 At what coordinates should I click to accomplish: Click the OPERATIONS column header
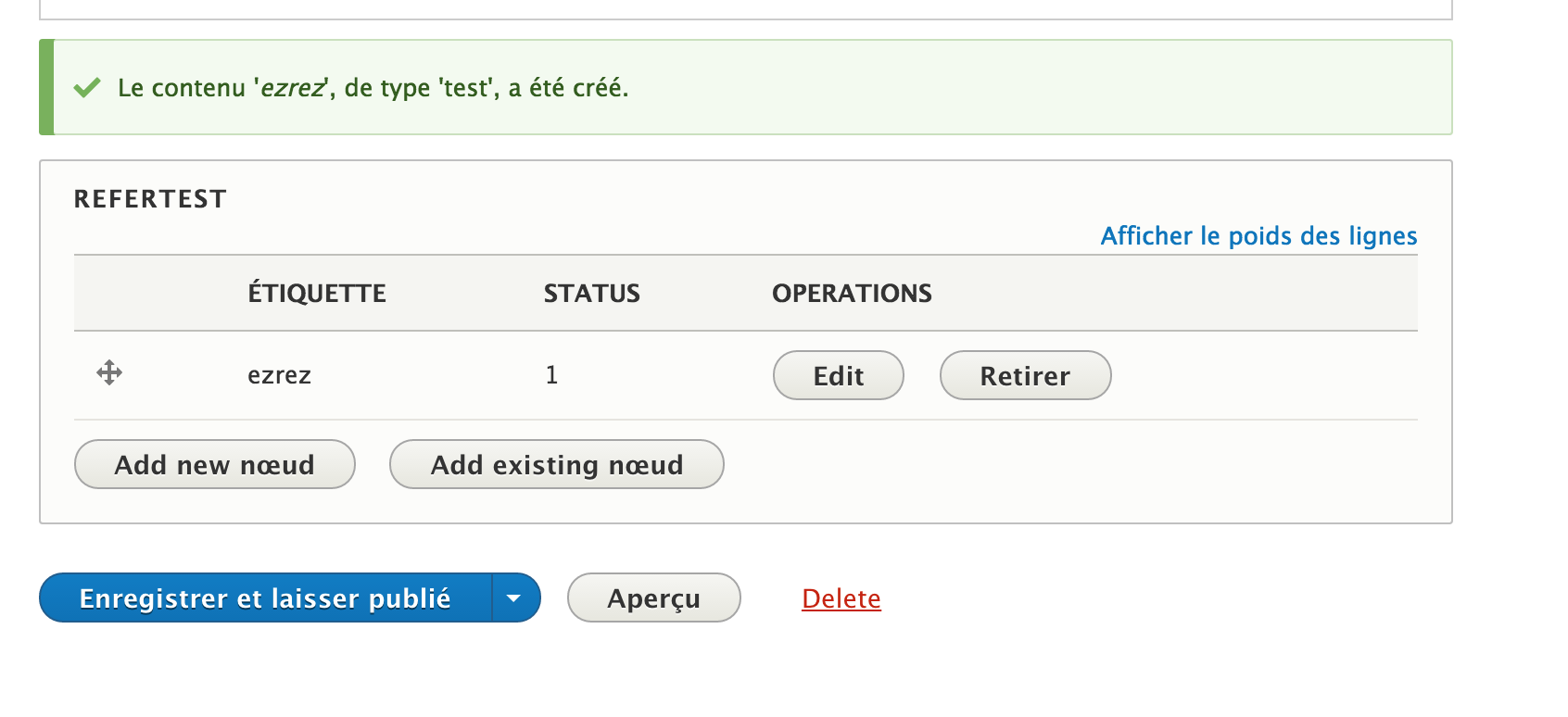pyautogui.click(x=851, y=293)
